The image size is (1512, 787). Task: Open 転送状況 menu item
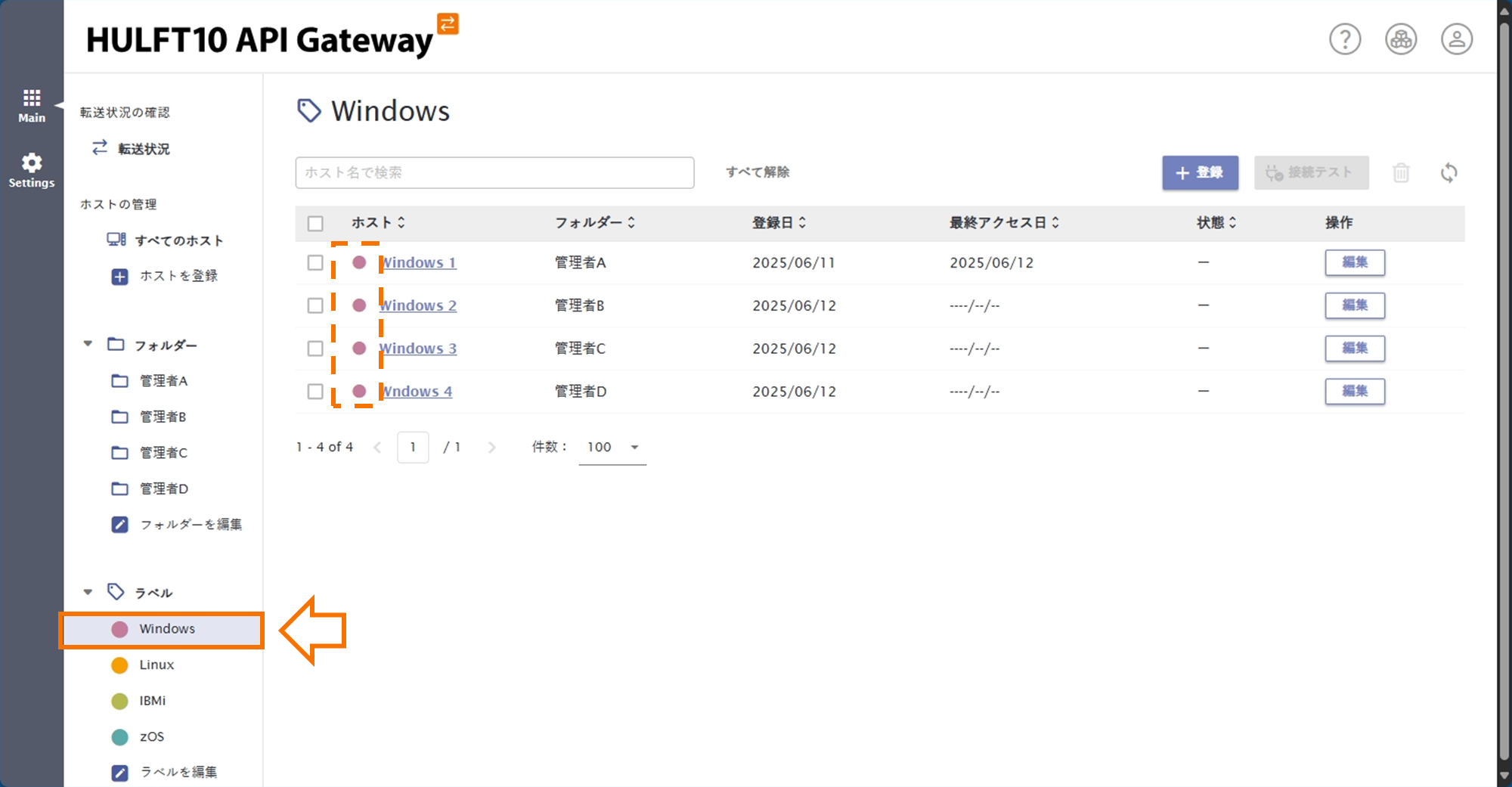point(144,149)
